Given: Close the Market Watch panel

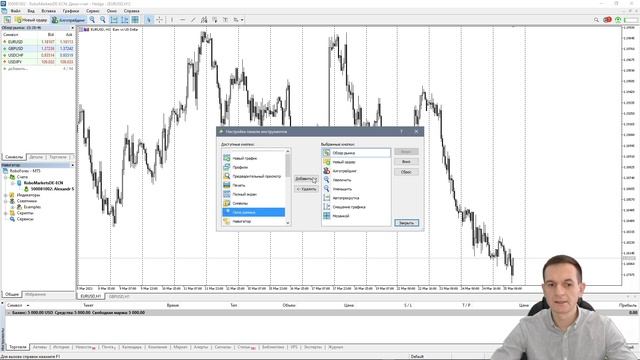Looking at the screenshot, I should click(x=73, y=28).
